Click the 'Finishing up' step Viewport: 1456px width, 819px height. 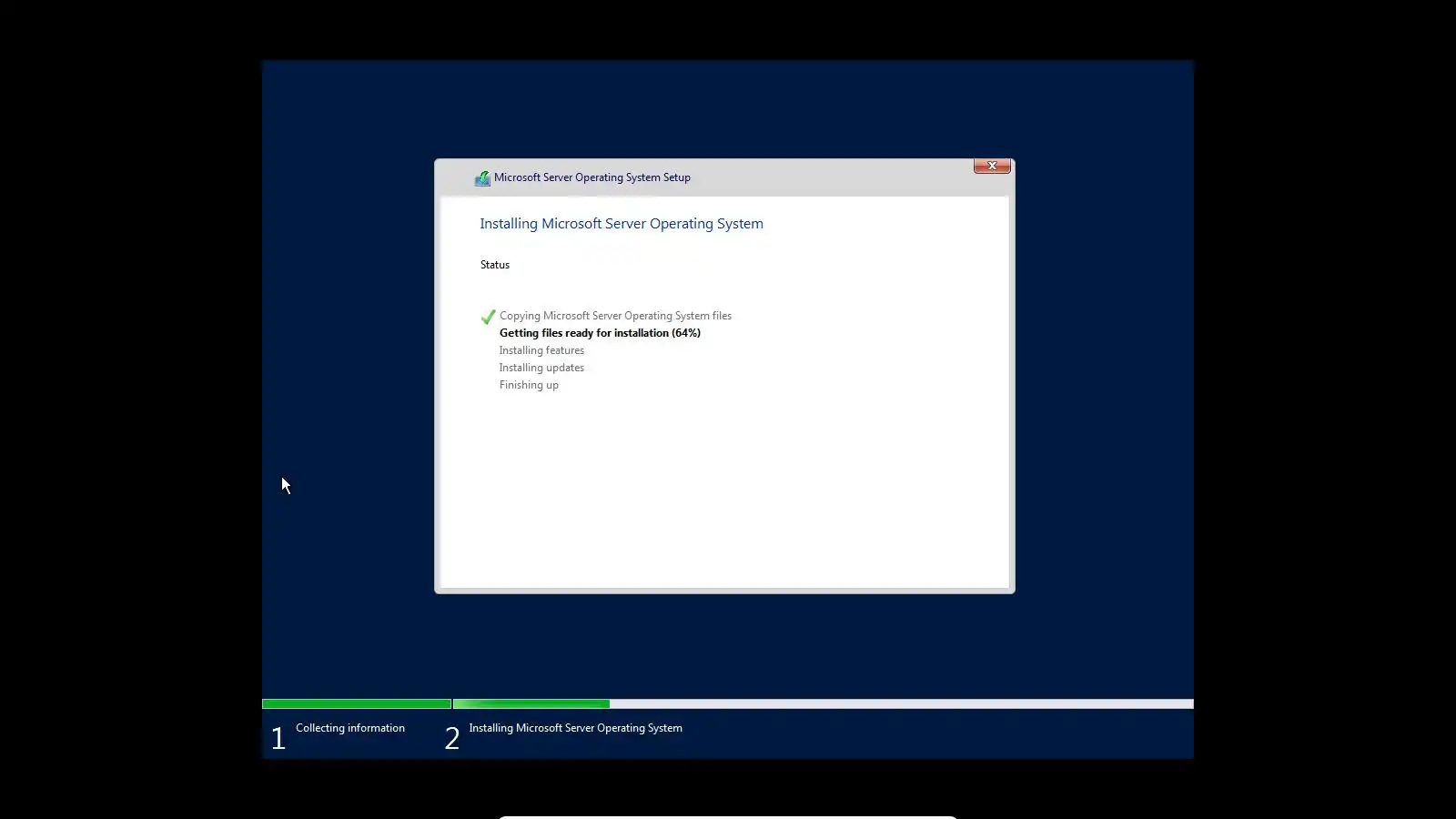(x=529, y=385)
